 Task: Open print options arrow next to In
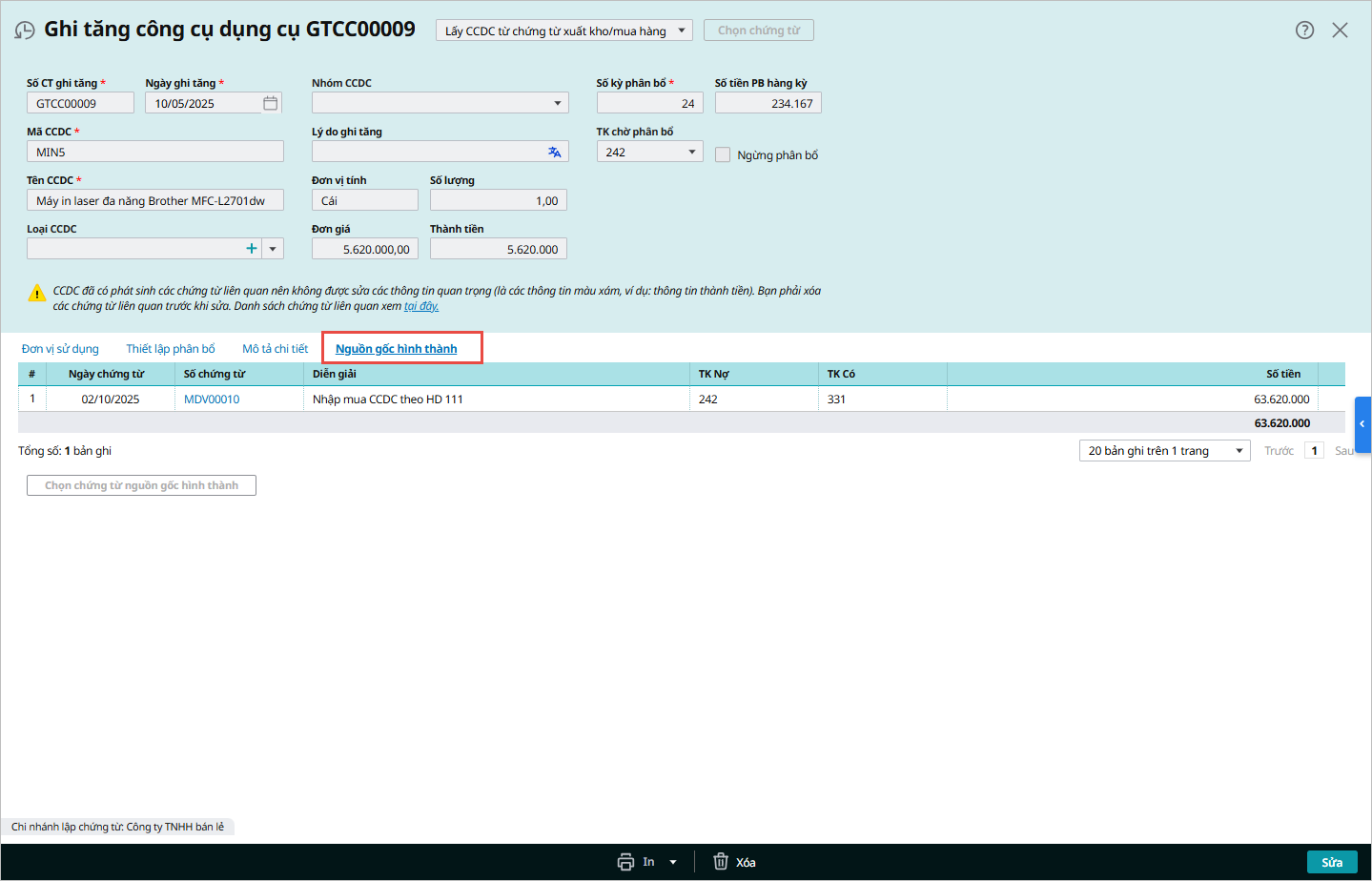point(673,862)
